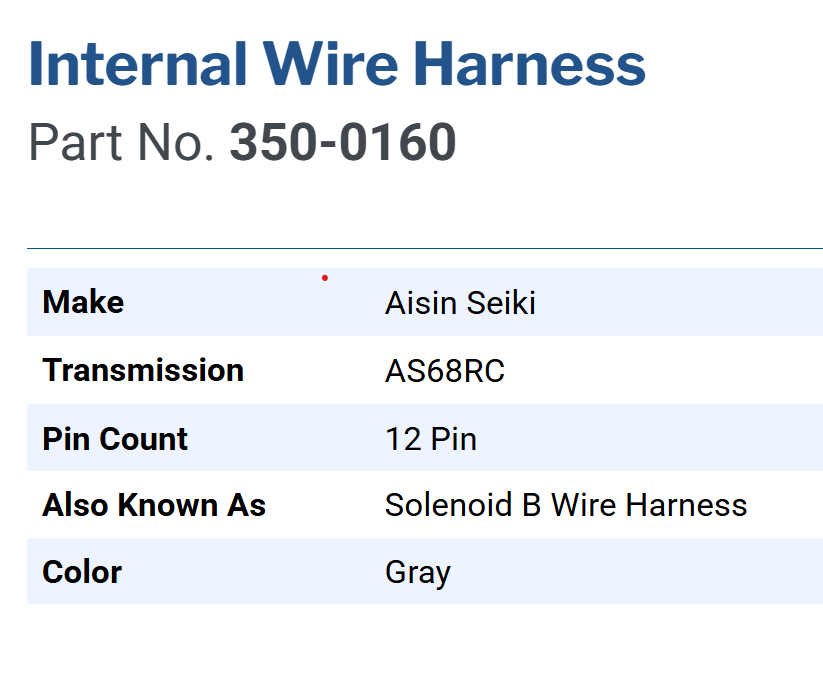
Task: Click the Also Known As label
Action: pos(154,505)
